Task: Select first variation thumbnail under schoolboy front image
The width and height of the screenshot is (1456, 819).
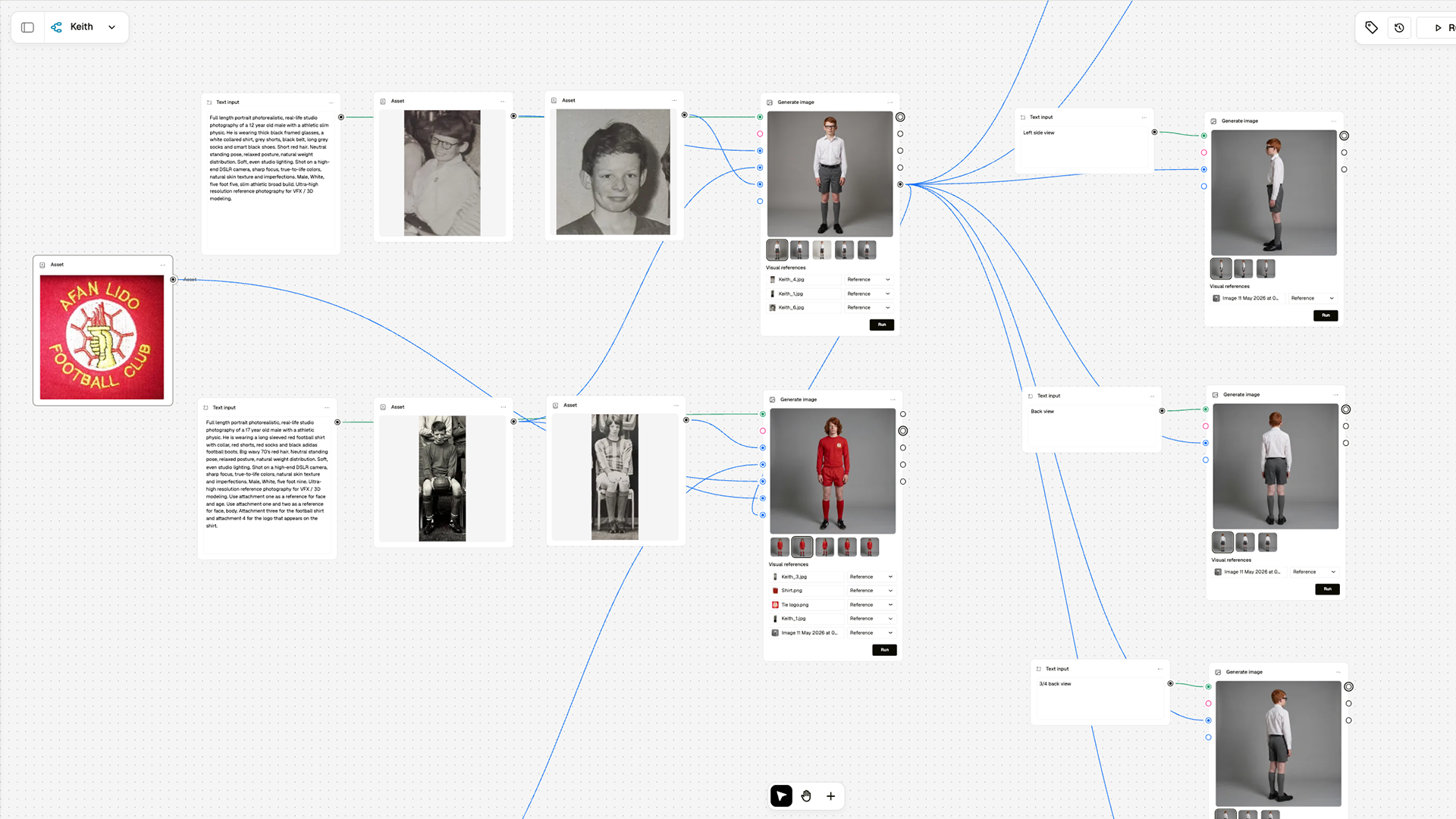Action: point(777,249)
